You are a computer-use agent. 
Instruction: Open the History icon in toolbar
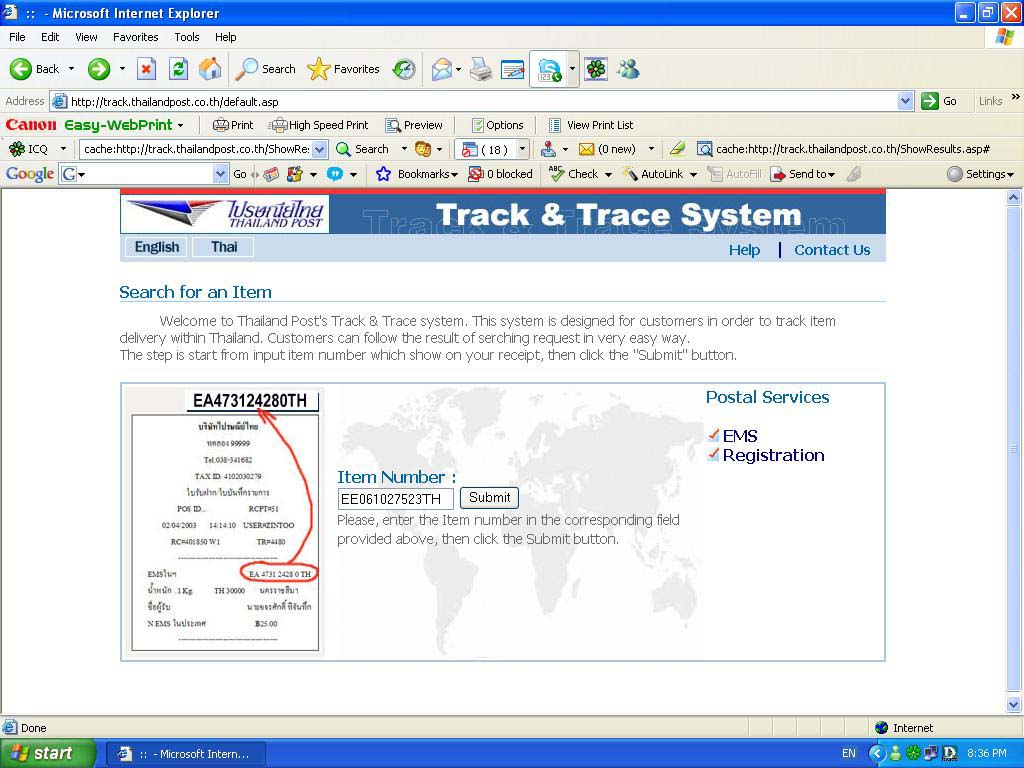(404, 69)
